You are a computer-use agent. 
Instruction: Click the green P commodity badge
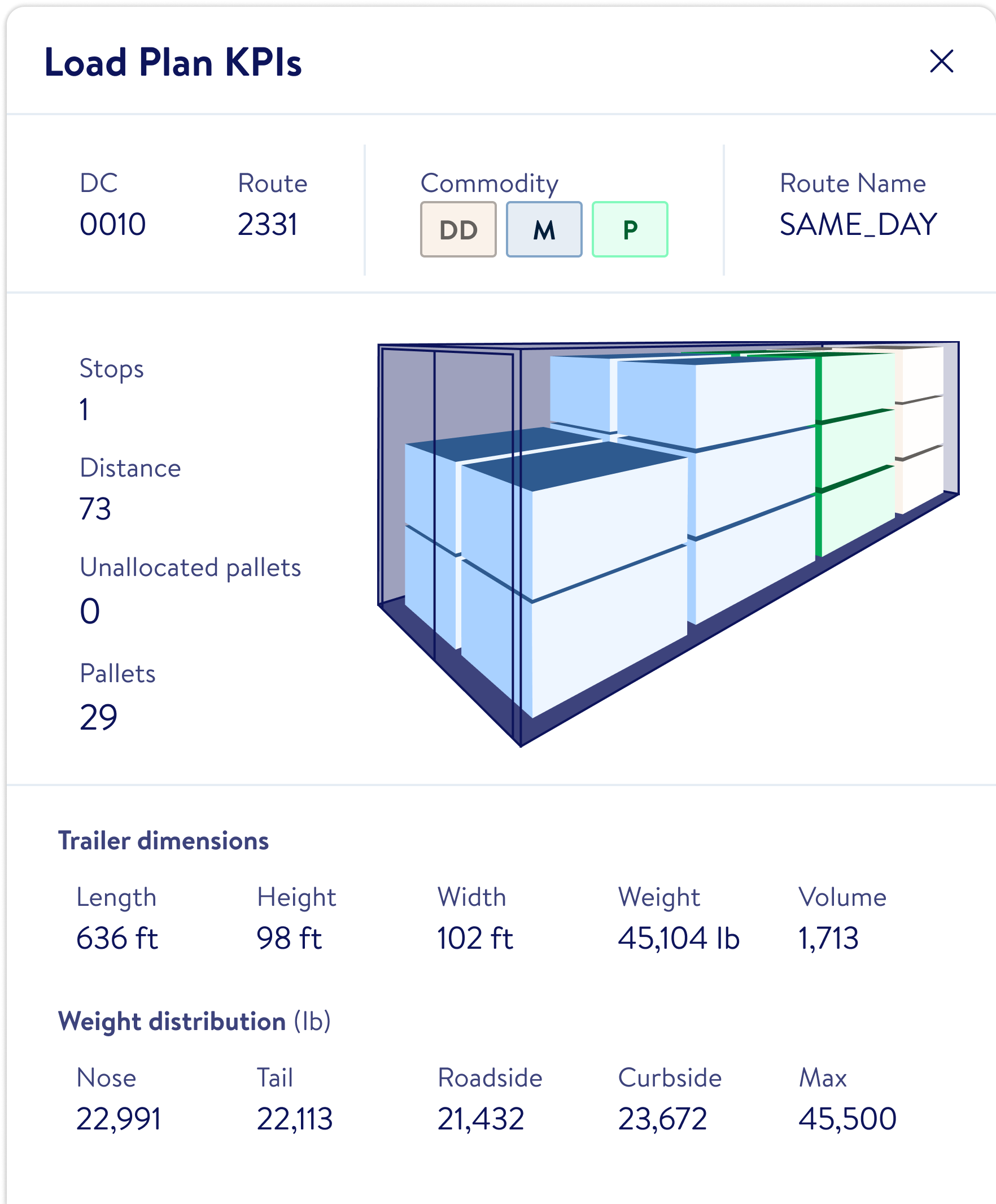click(x=630, y=229)
